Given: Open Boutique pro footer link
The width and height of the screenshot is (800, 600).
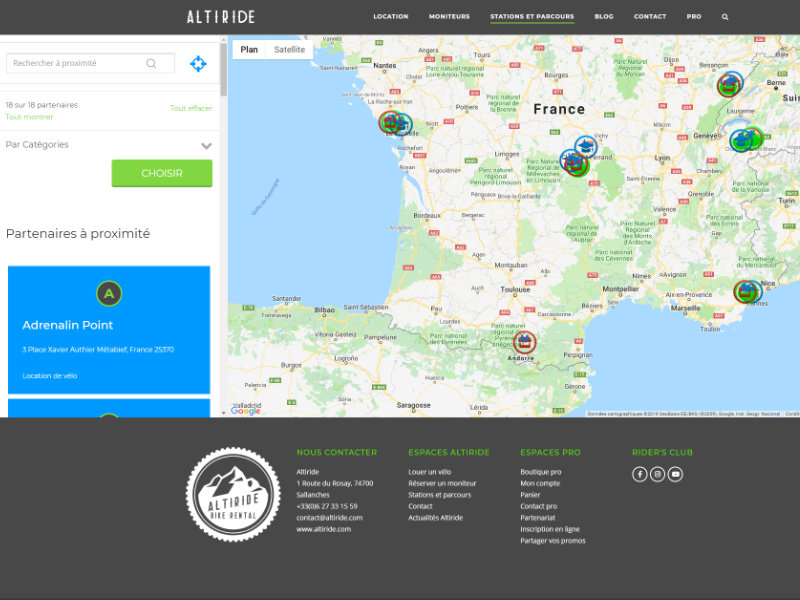Looking at the screenshot, I should click(541, 472).
